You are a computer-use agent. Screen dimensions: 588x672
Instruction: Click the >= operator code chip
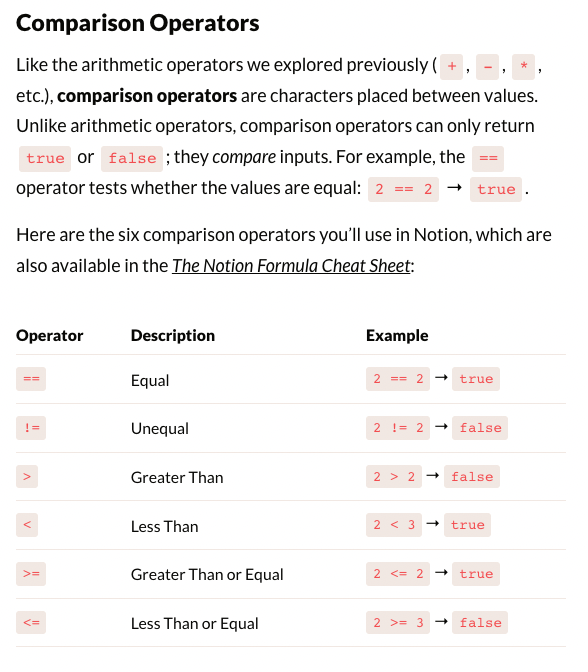[x=31, y=574]
